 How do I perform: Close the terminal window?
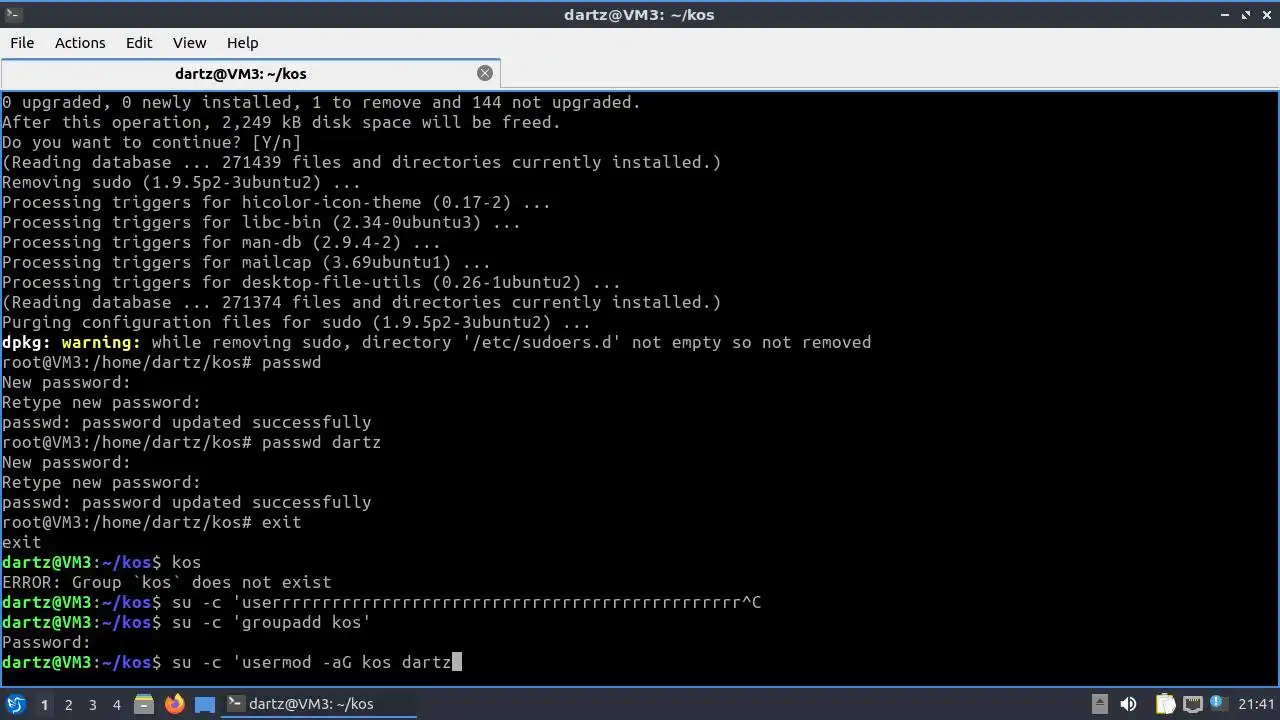click(1266, 15)
